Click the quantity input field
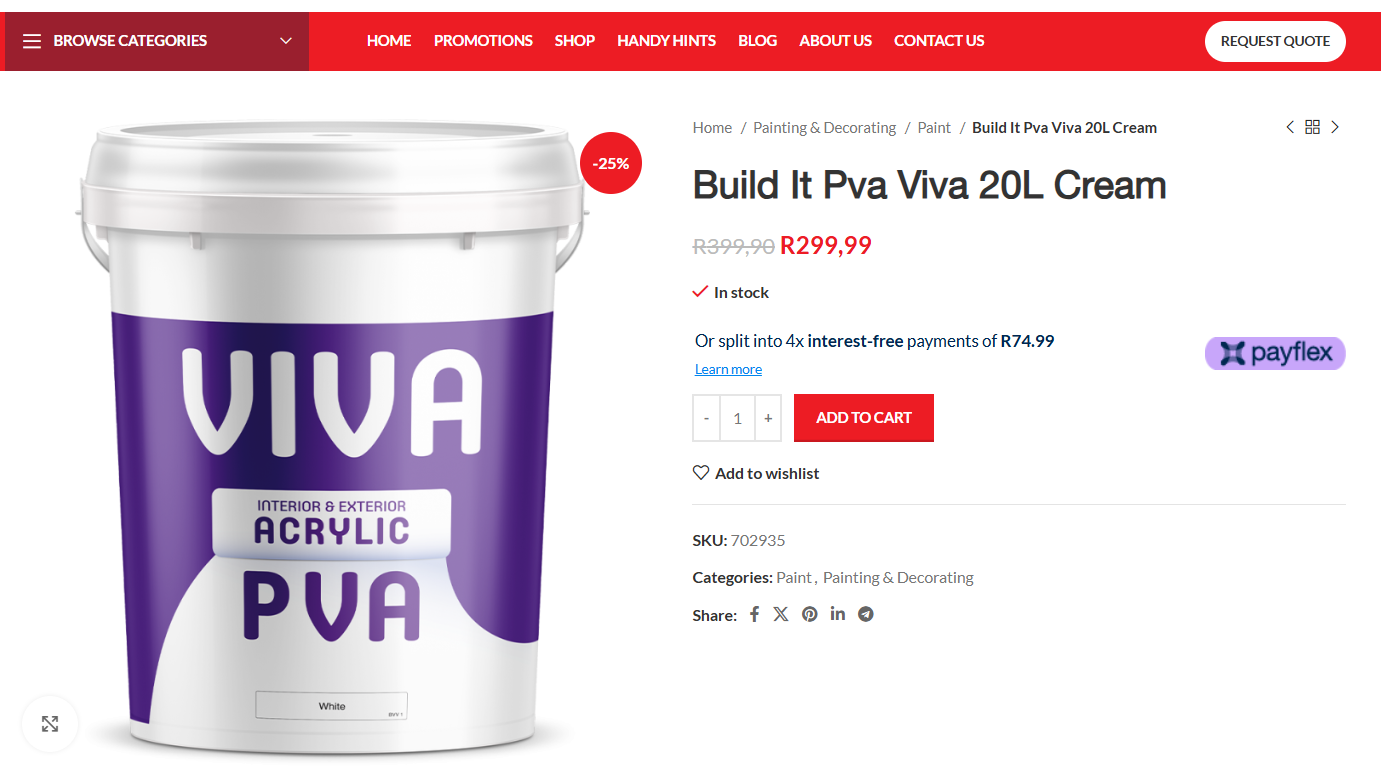Screen dimensions: 1381x777 coord(738,418)
